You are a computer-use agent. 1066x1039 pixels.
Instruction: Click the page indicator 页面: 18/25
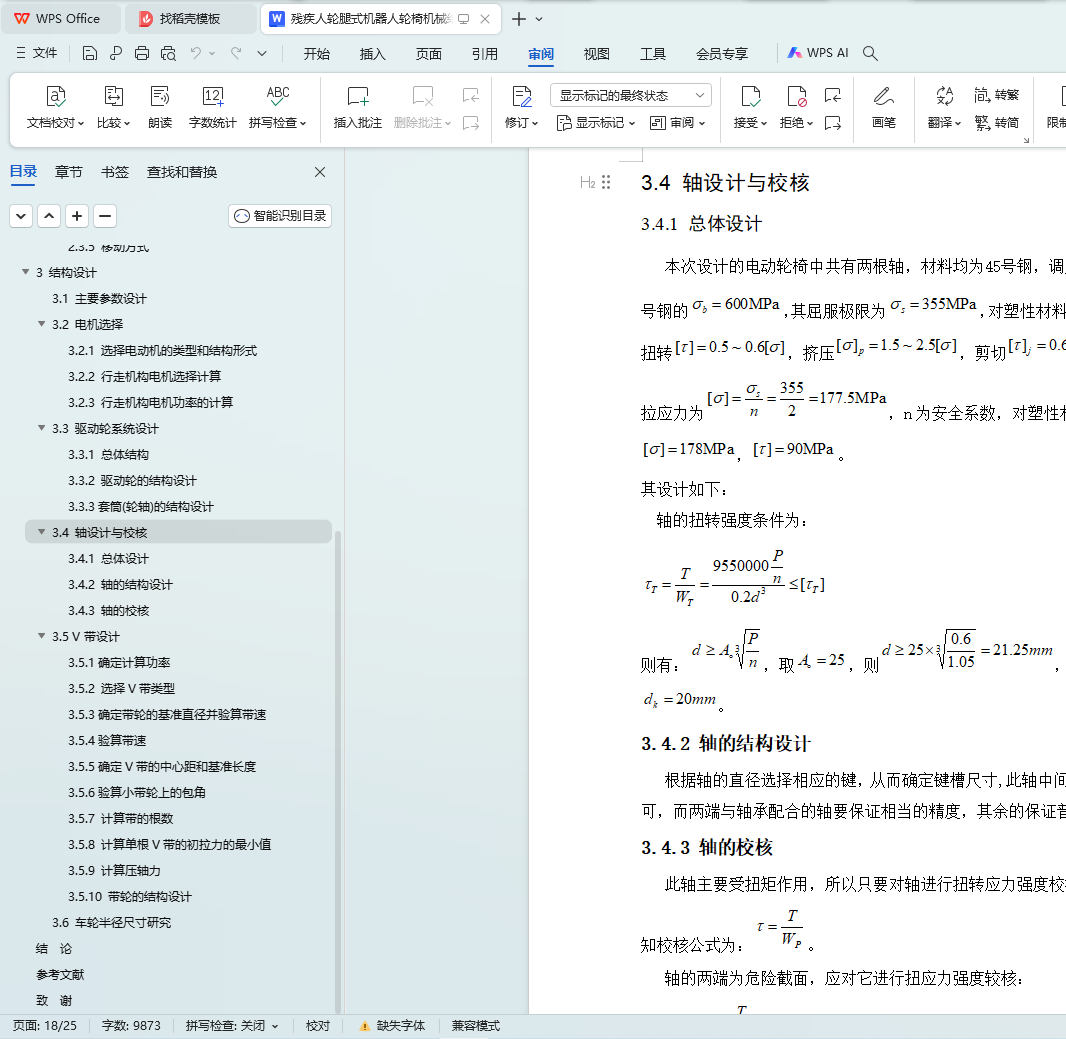click(45, 1025)
